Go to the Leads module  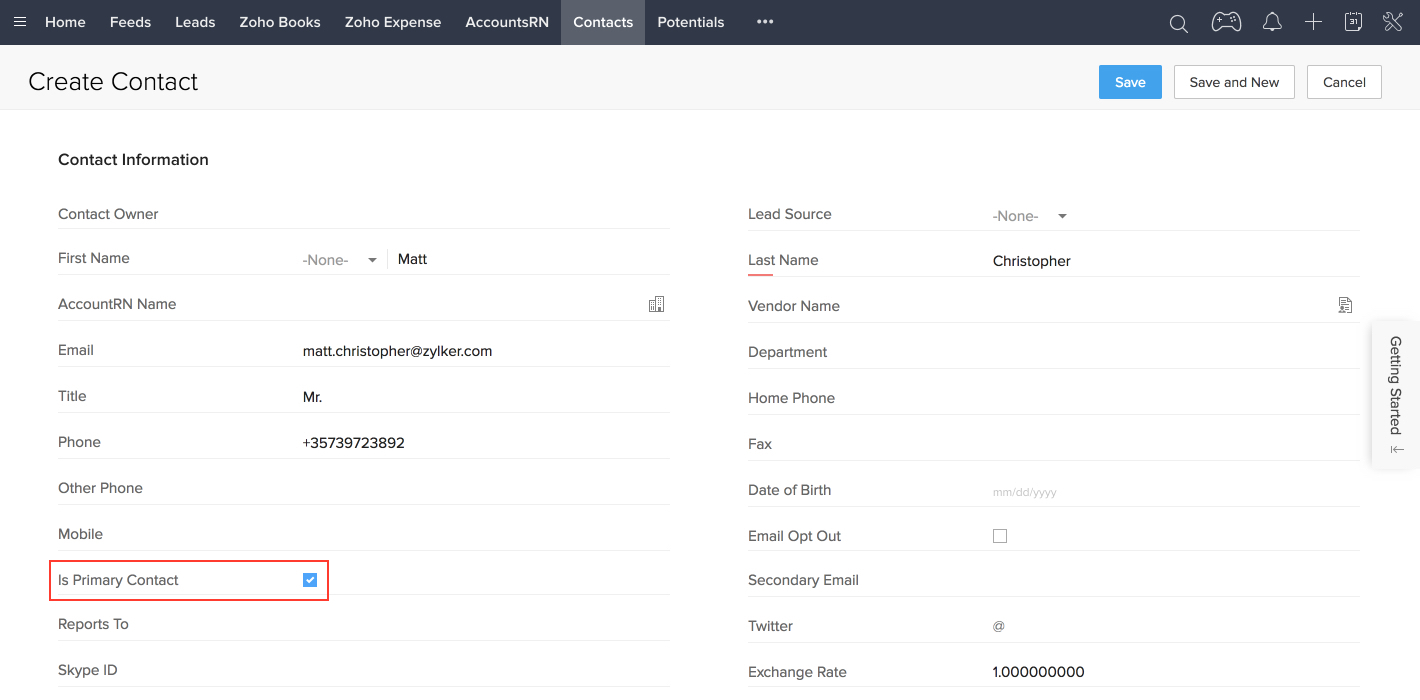[195, 22]
